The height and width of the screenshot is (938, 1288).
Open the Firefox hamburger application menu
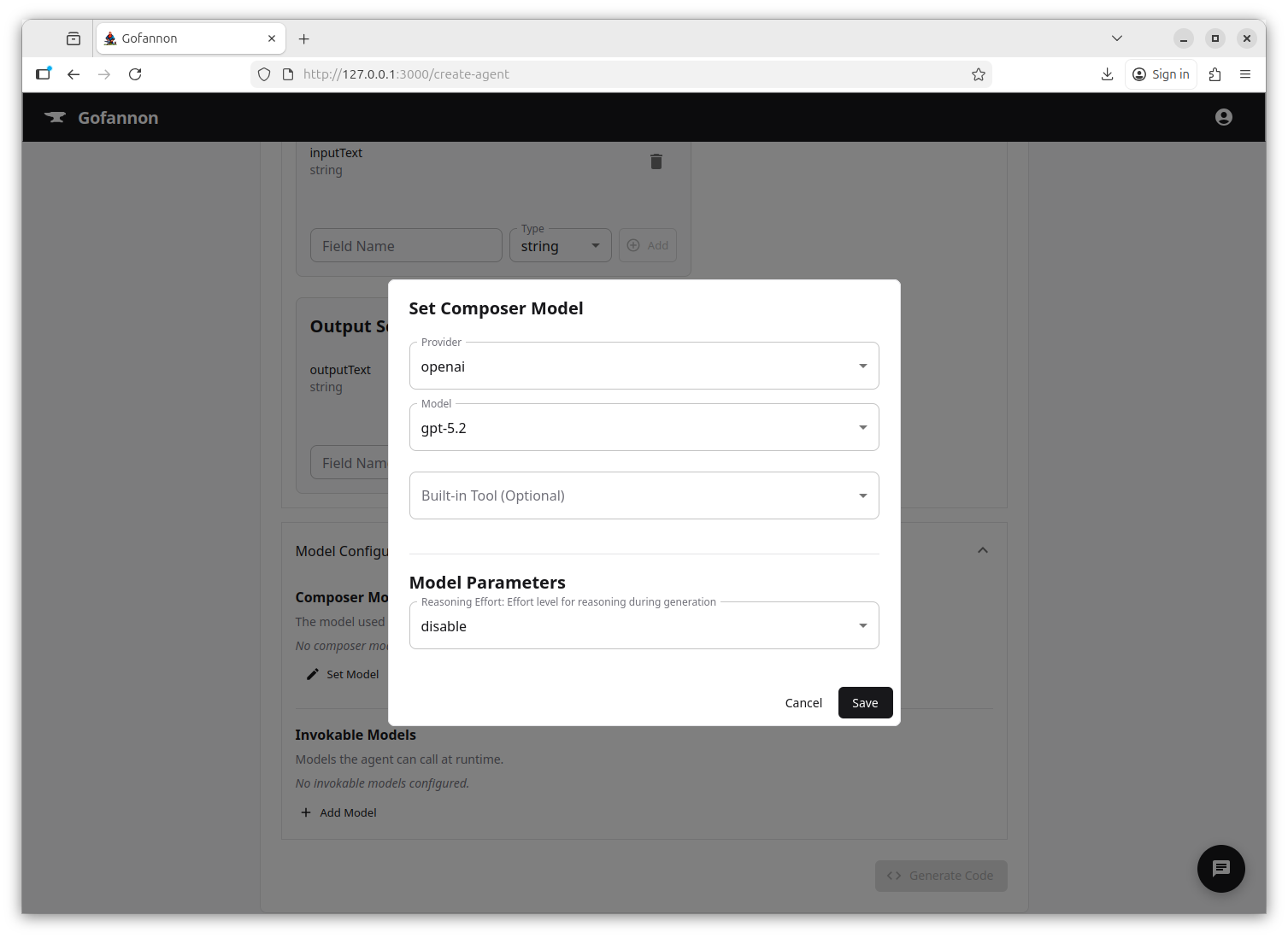point(1245,74)
